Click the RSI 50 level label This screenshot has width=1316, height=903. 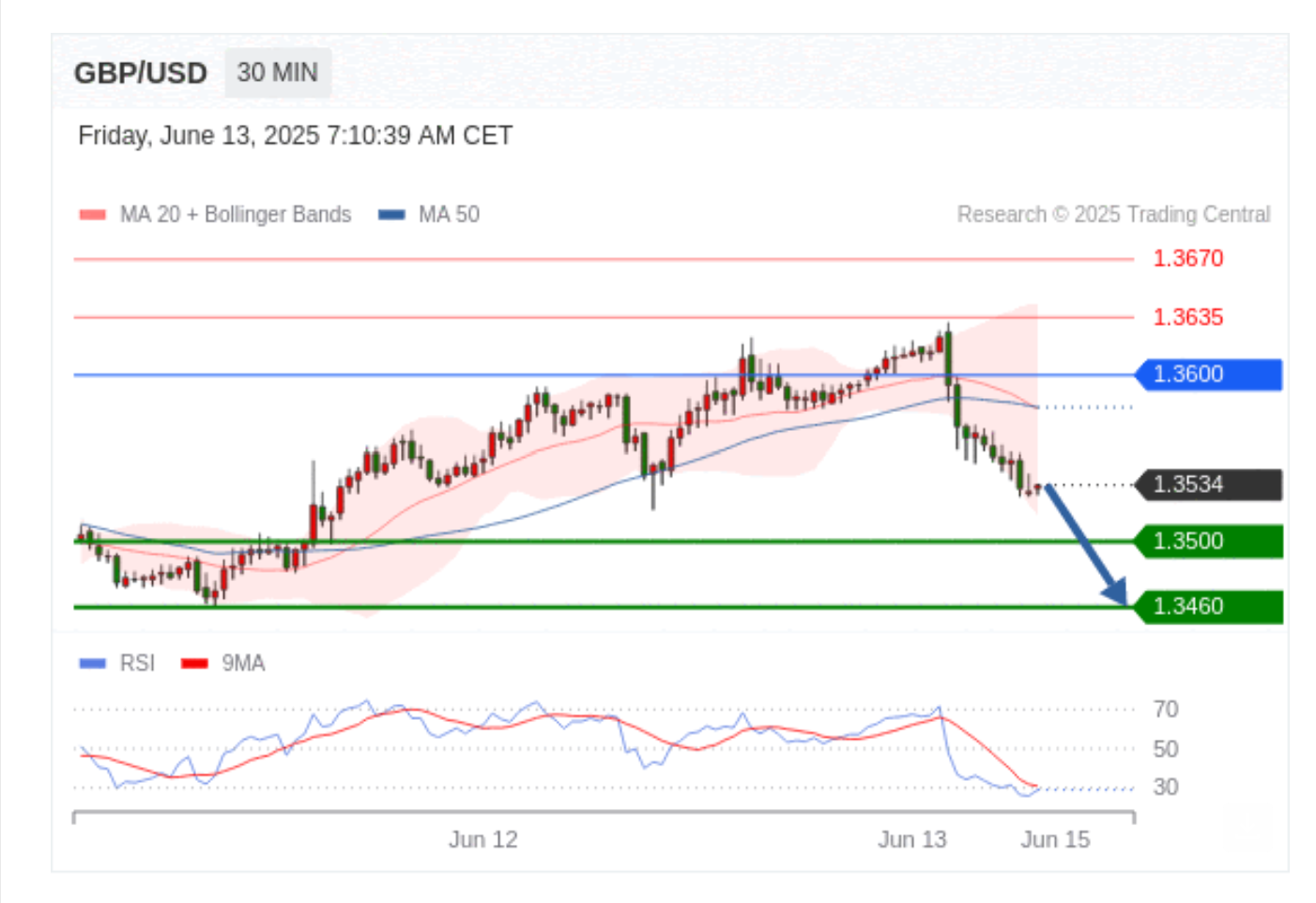[x=1166, y=749]
